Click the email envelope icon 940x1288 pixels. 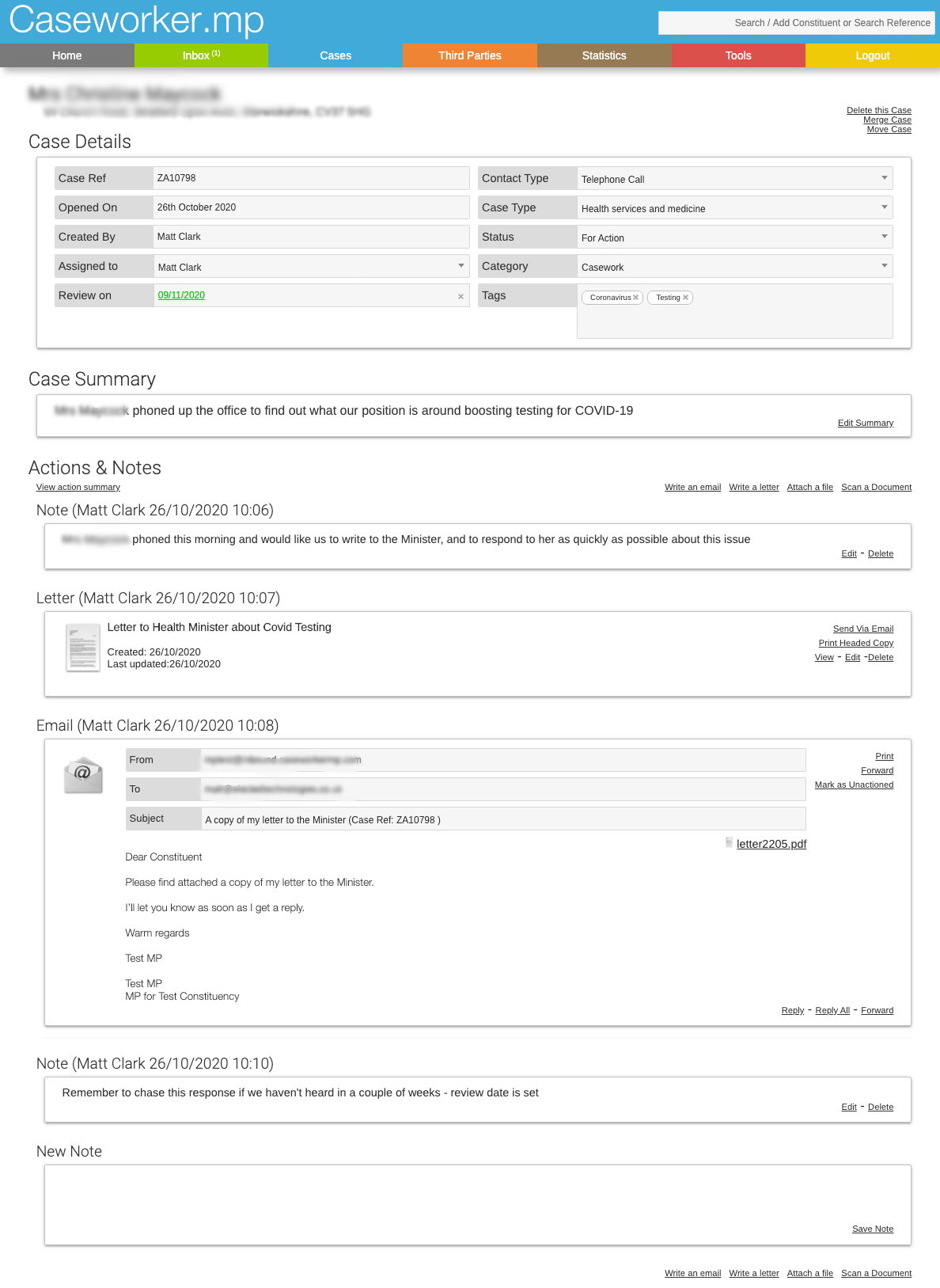[83, 774]
